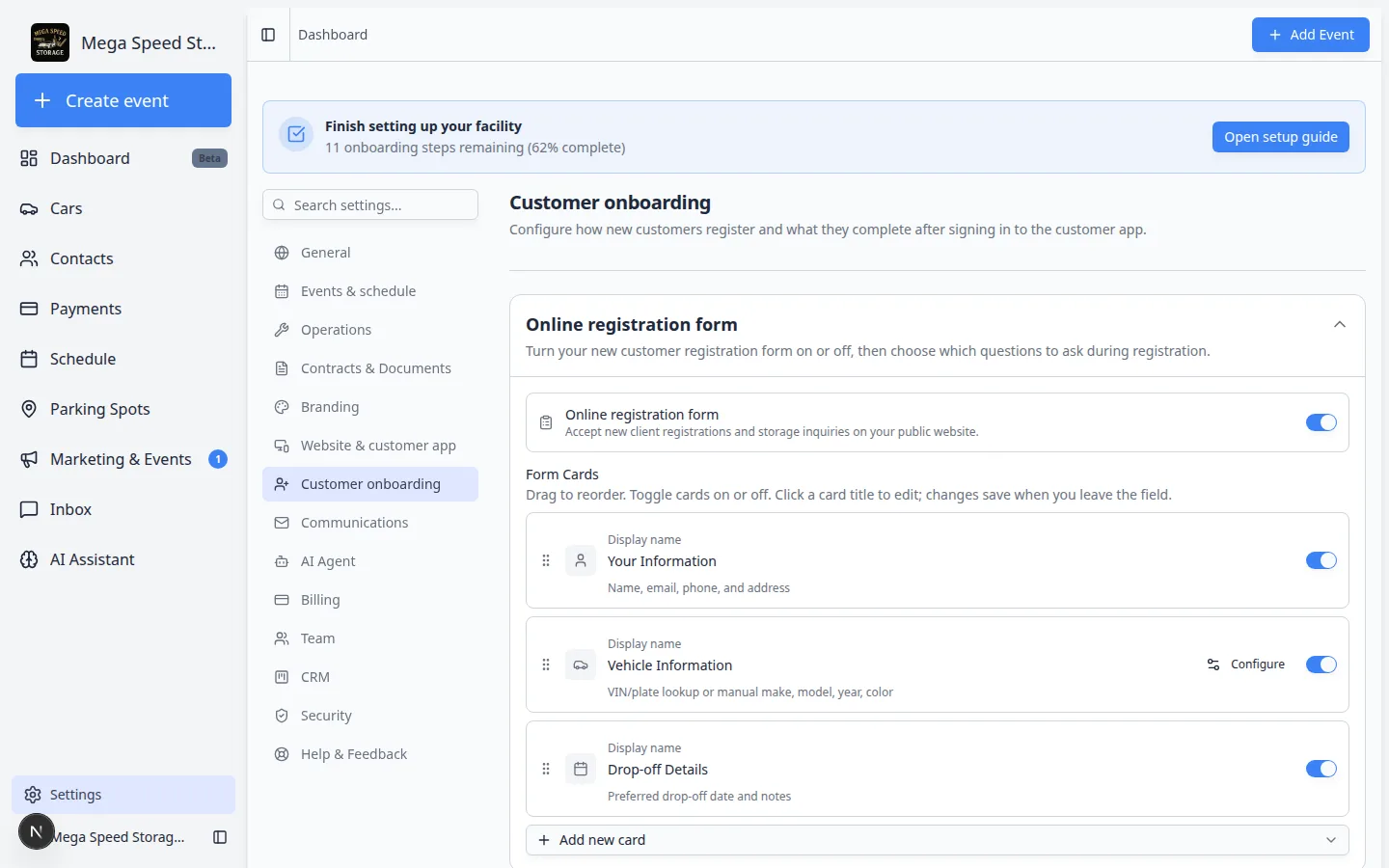
Task: Click the Drop-off Details calendar icon
Action: (581, 769)
